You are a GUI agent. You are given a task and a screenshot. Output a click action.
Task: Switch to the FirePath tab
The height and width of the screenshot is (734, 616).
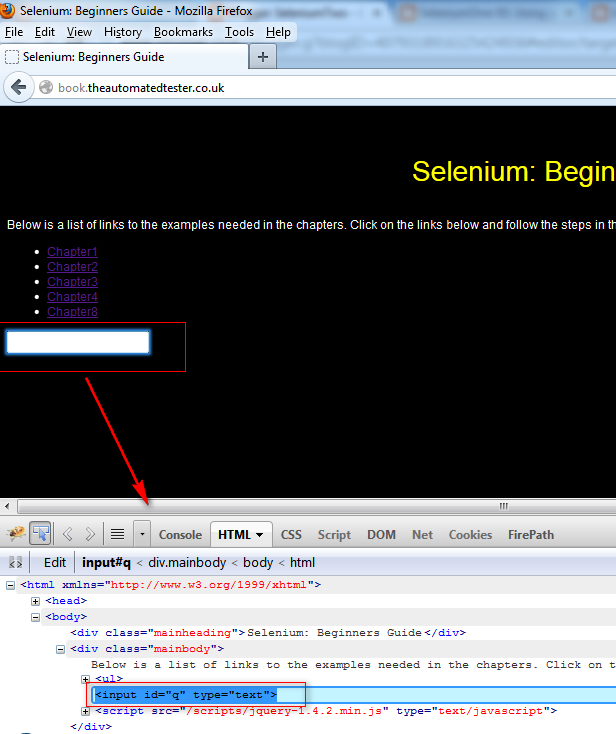pos(531,535)
